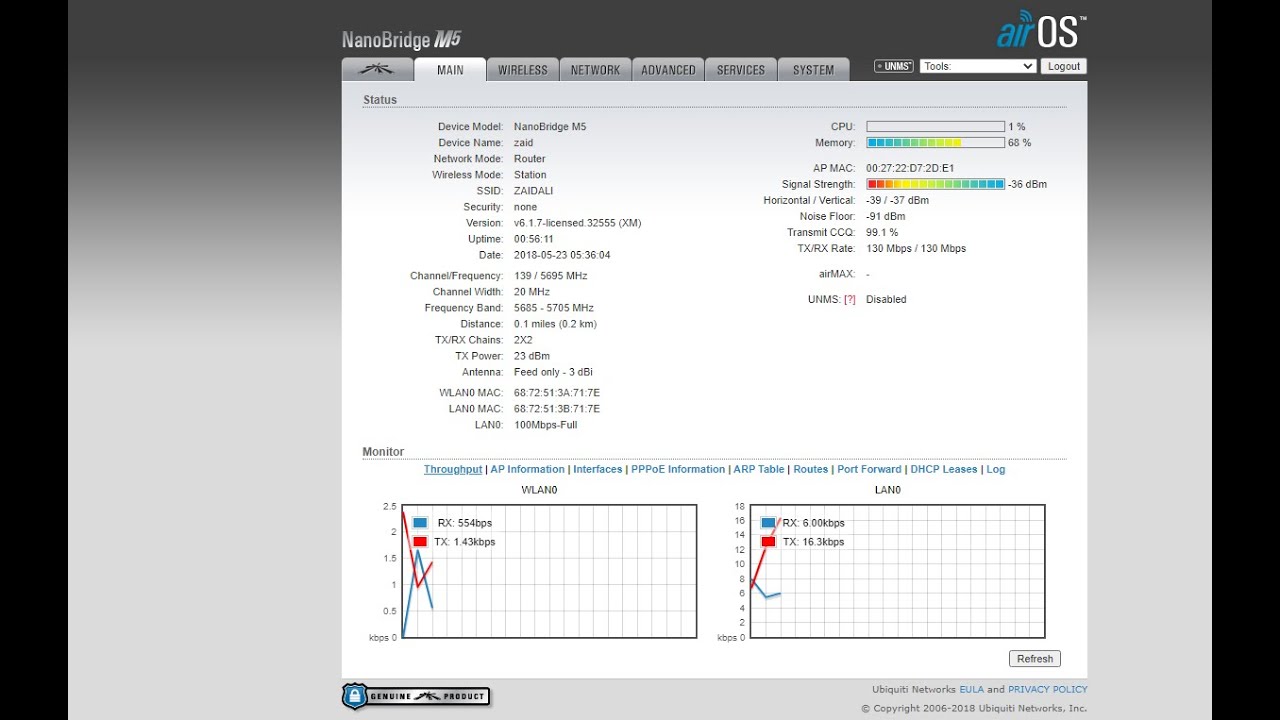Open the PRIVACY POLICY link
This screenshot has height=720, width=1280.
1047,689
